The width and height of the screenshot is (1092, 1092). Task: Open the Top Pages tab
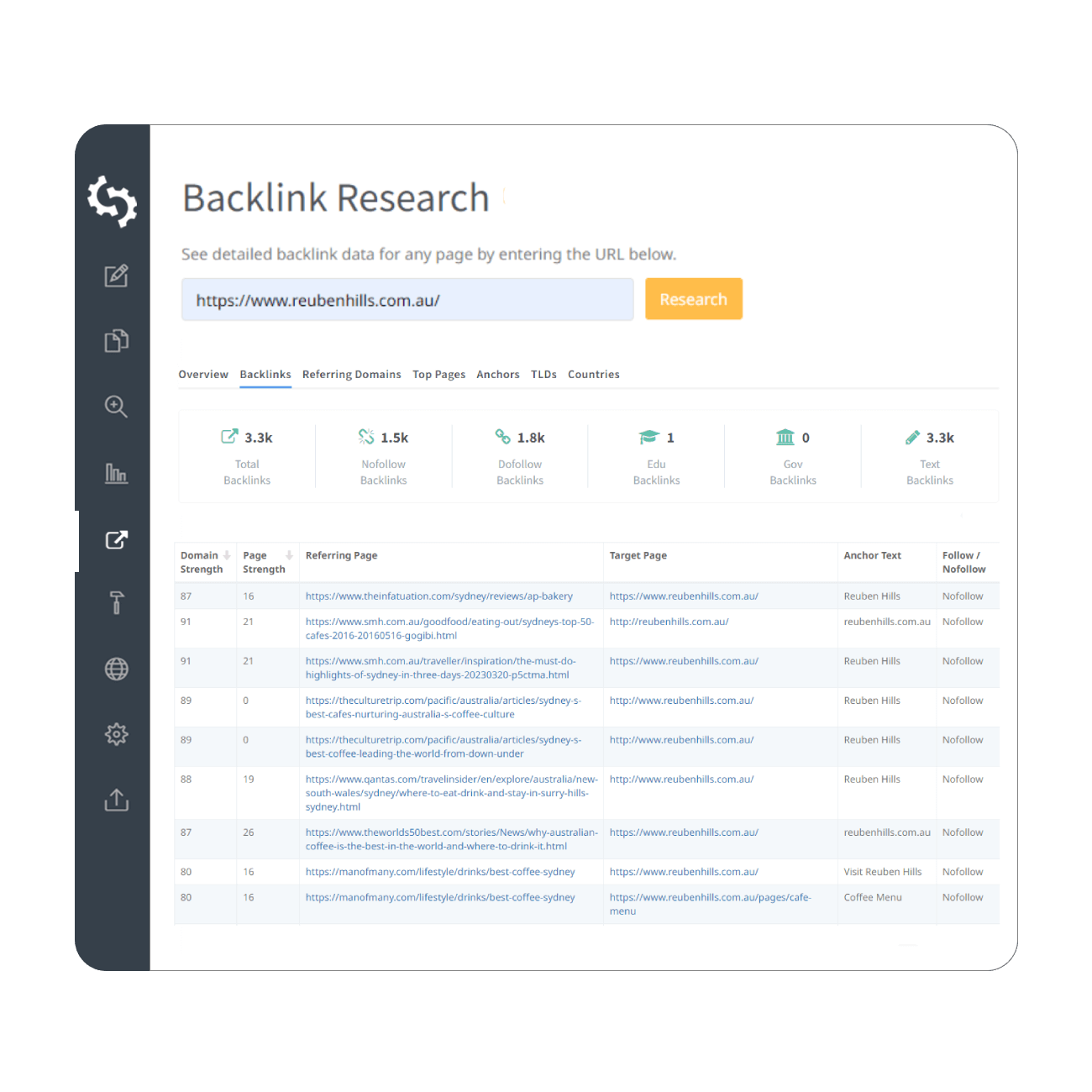tap(438, 375)
